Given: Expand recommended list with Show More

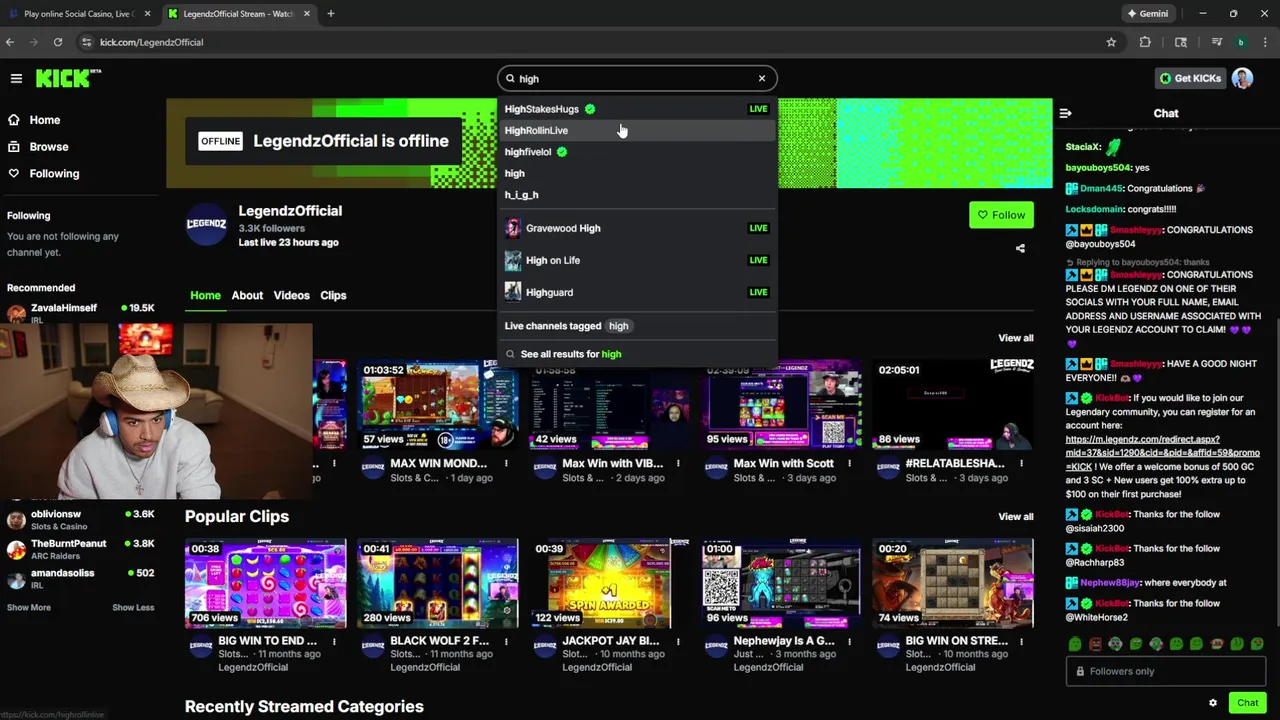Looking at the screenshot, I should click(28, 608).
